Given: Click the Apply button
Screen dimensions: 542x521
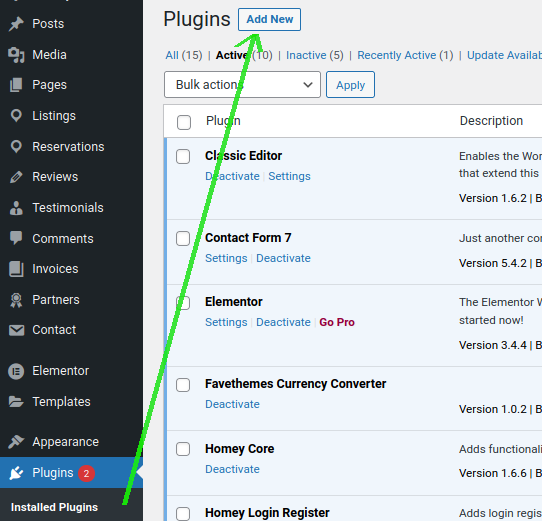Looking at the screenshot, I should pos(350,85).
